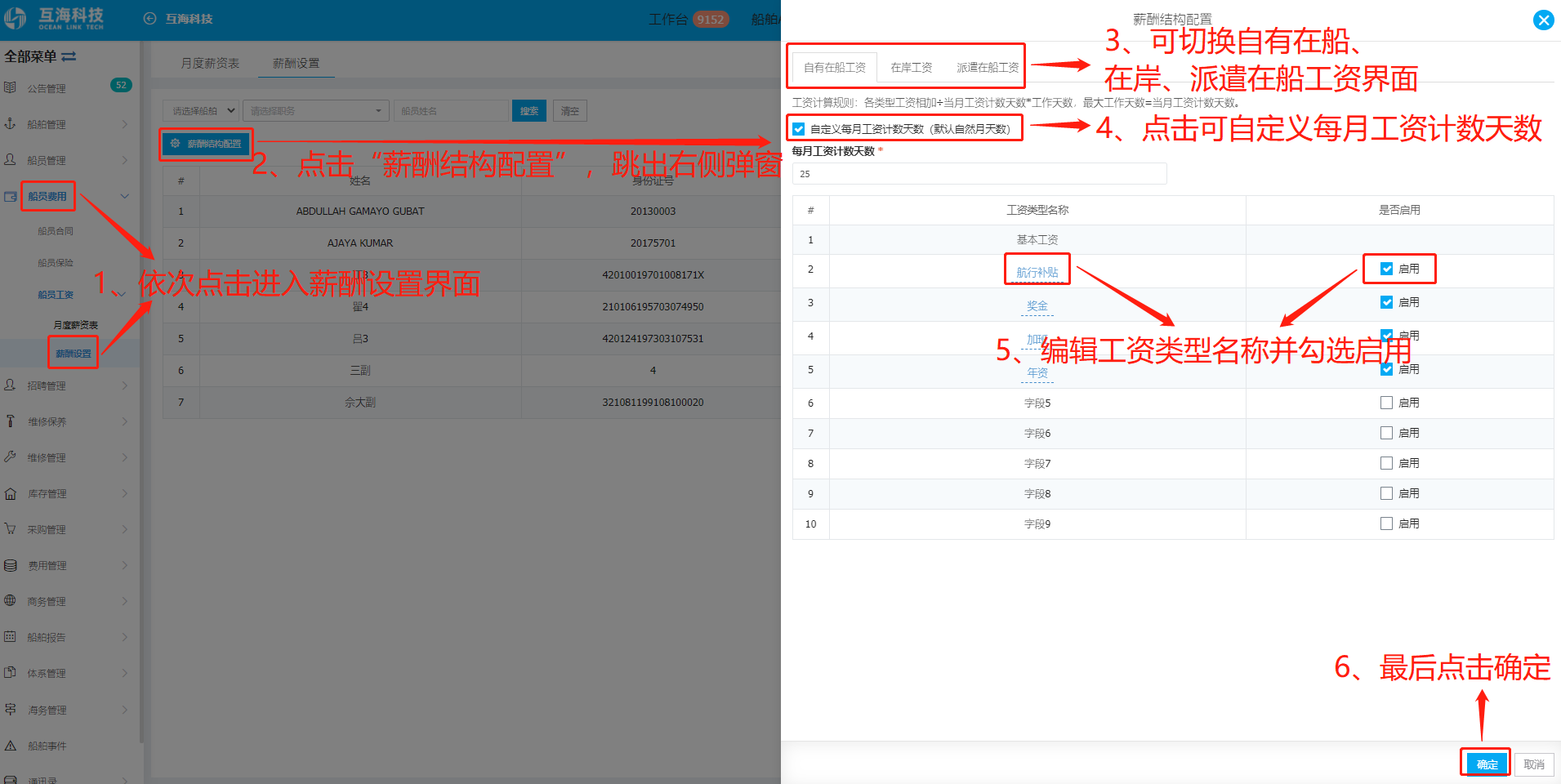This screenshot has width=1561, height=784.
Task: Click the person icon for 招聘管理
Action: [x=10, y=385]
